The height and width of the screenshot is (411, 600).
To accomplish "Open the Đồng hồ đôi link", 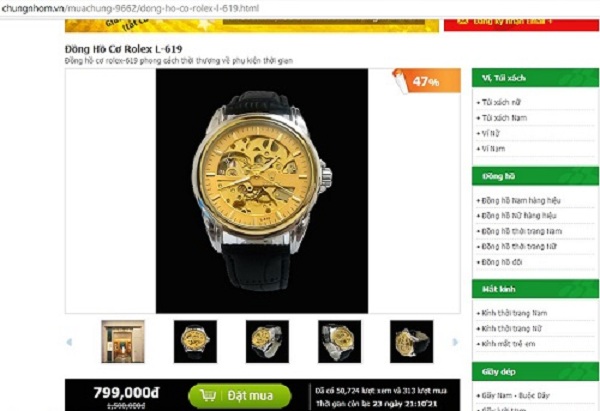I will 502,262.
